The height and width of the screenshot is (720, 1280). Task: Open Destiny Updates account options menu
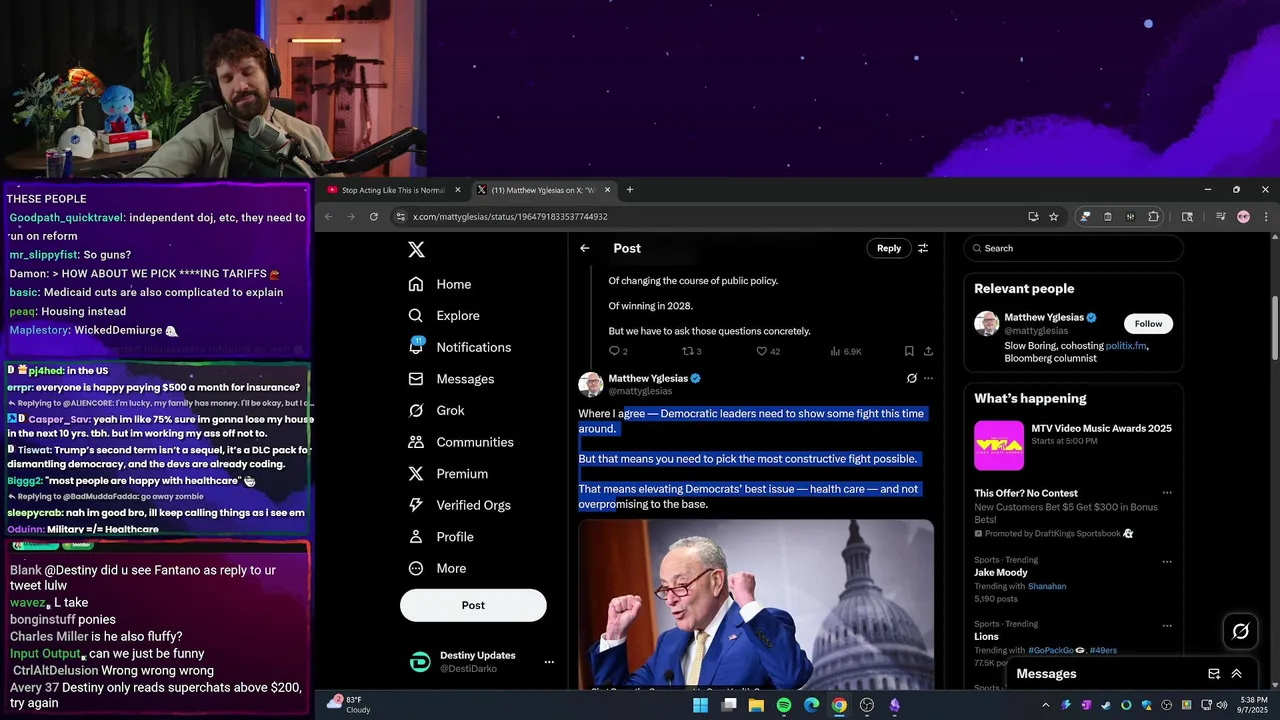pyautogui.click(x=548, y=662)
